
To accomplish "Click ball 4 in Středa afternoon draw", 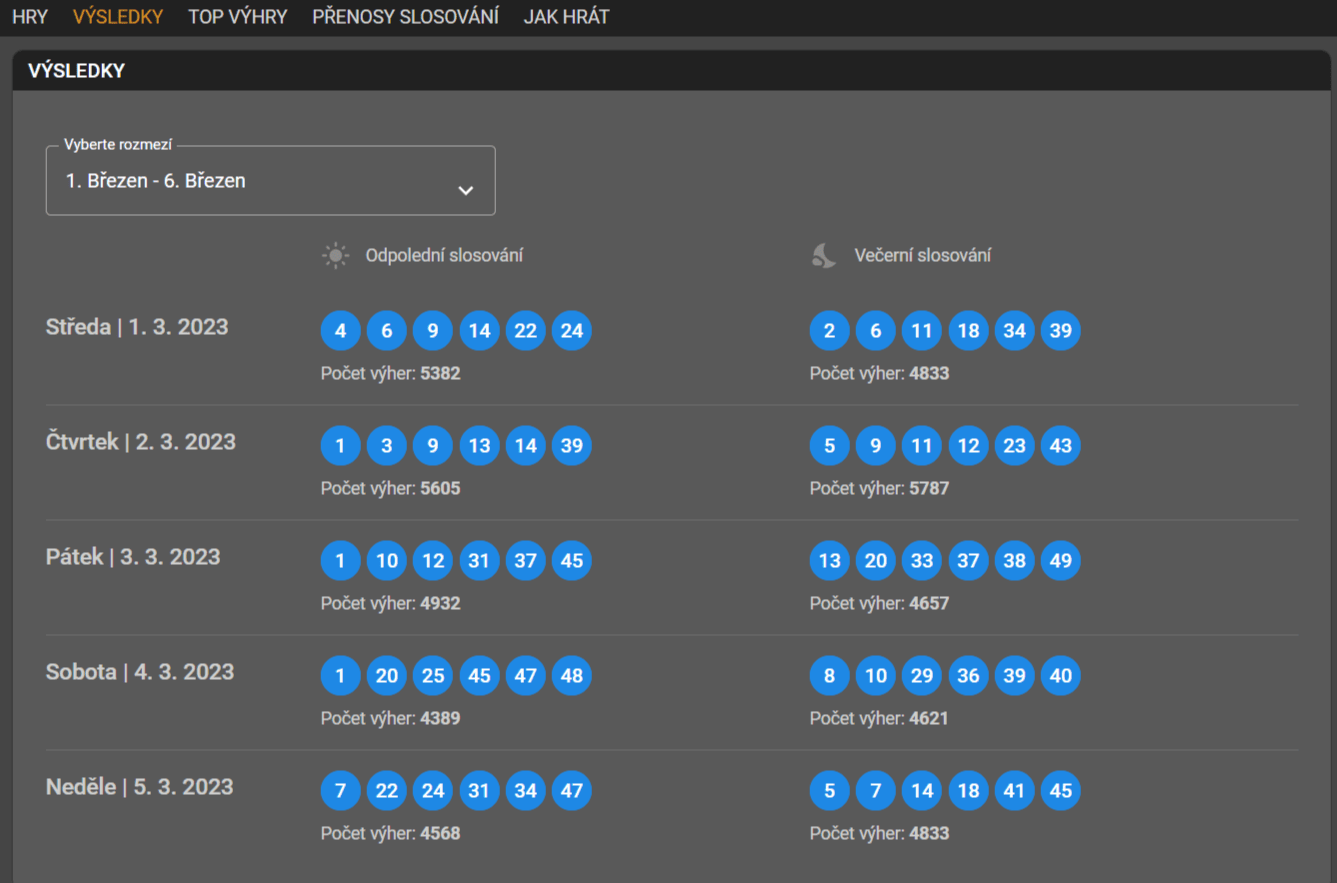I will [x=341, y=331].
